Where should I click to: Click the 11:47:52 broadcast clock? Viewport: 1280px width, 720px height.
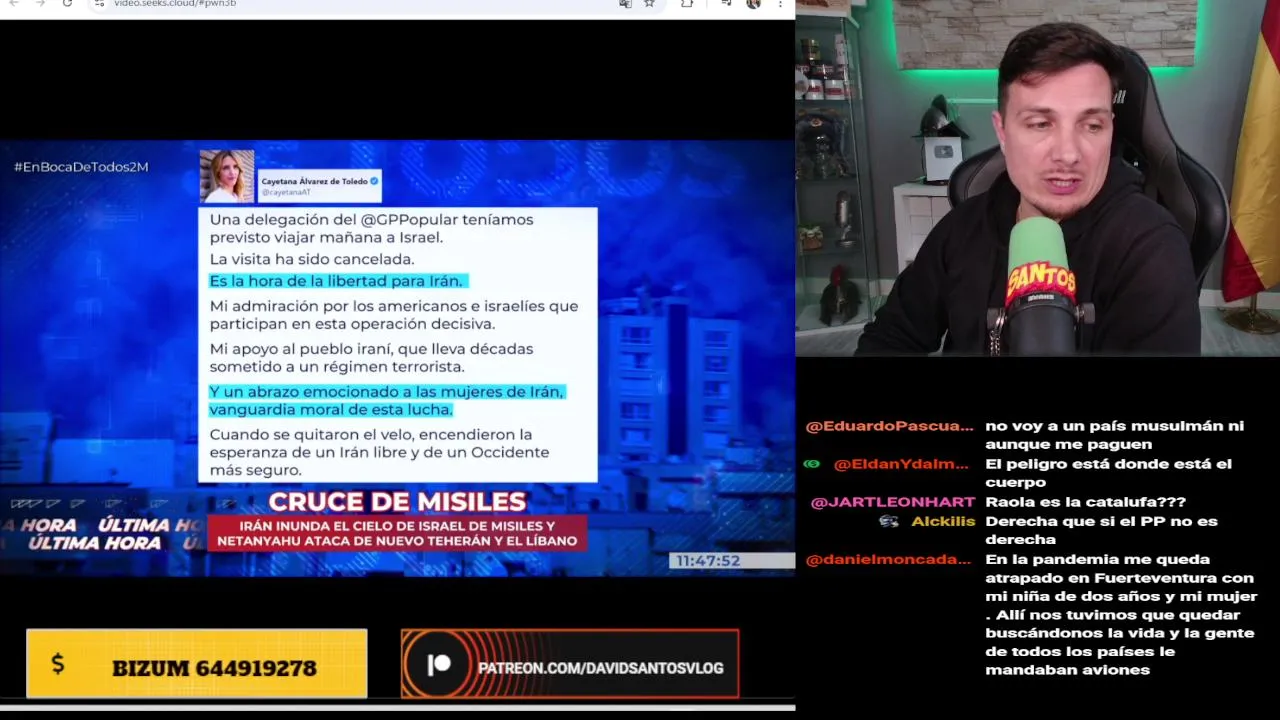pyautogui.click(x=708, y=561)
